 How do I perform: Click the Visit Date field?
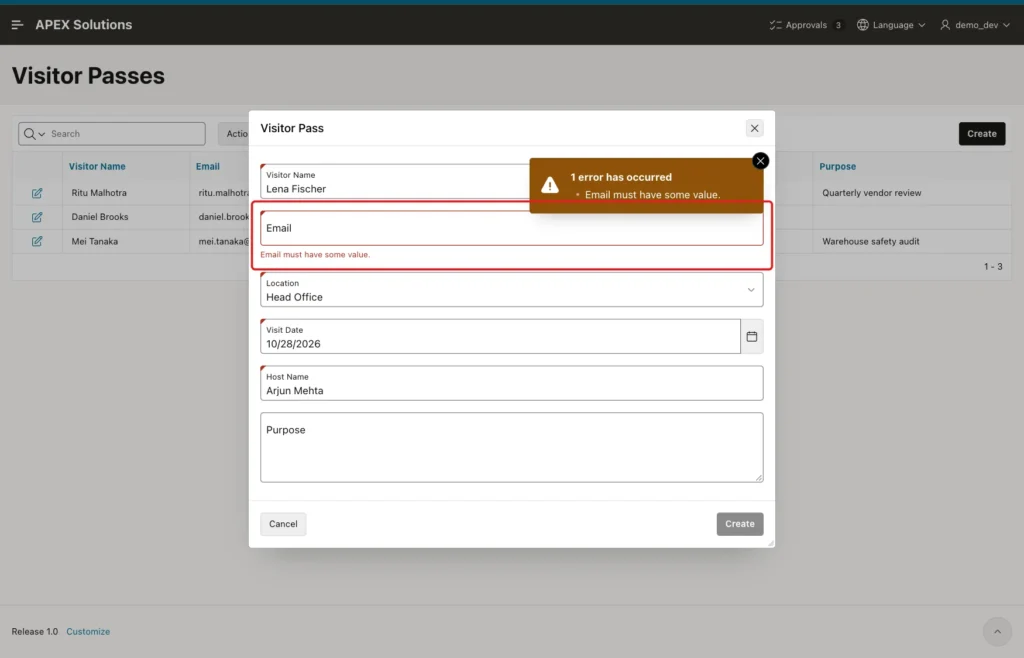click(x=500, y=337)
